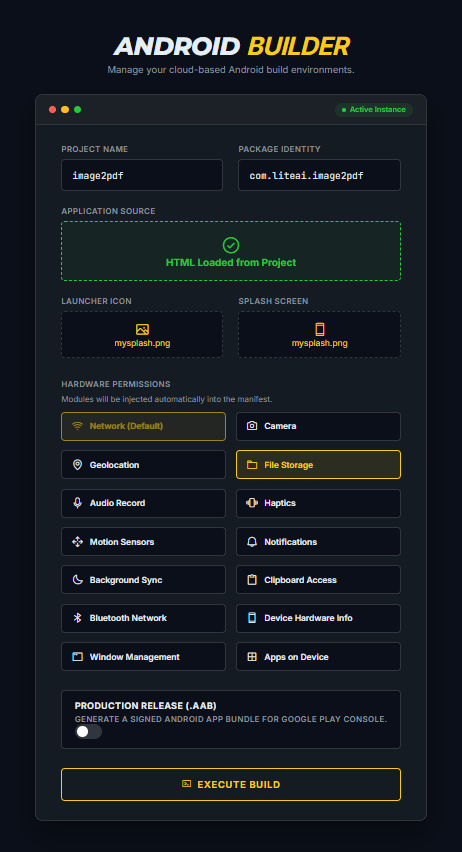
Task: Click the camera icon in Camera permission
Action: (x=252, y=426)
